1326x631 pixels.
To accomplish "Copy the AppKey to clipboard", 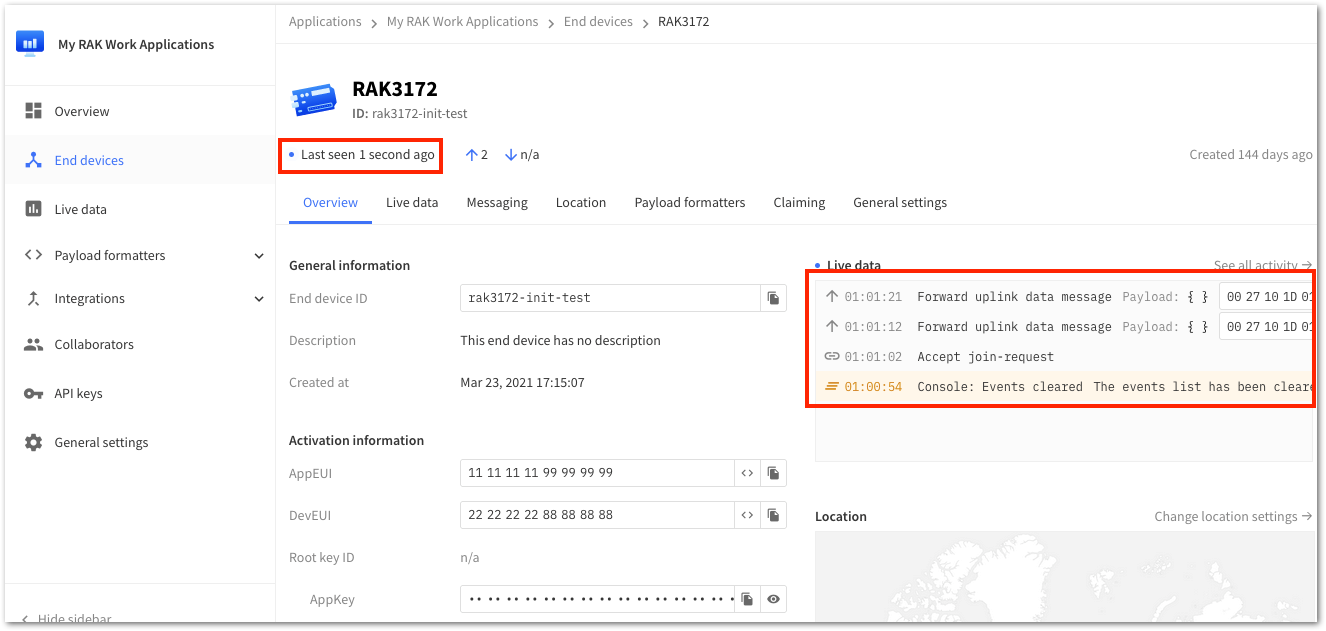I will pos(747,599).
